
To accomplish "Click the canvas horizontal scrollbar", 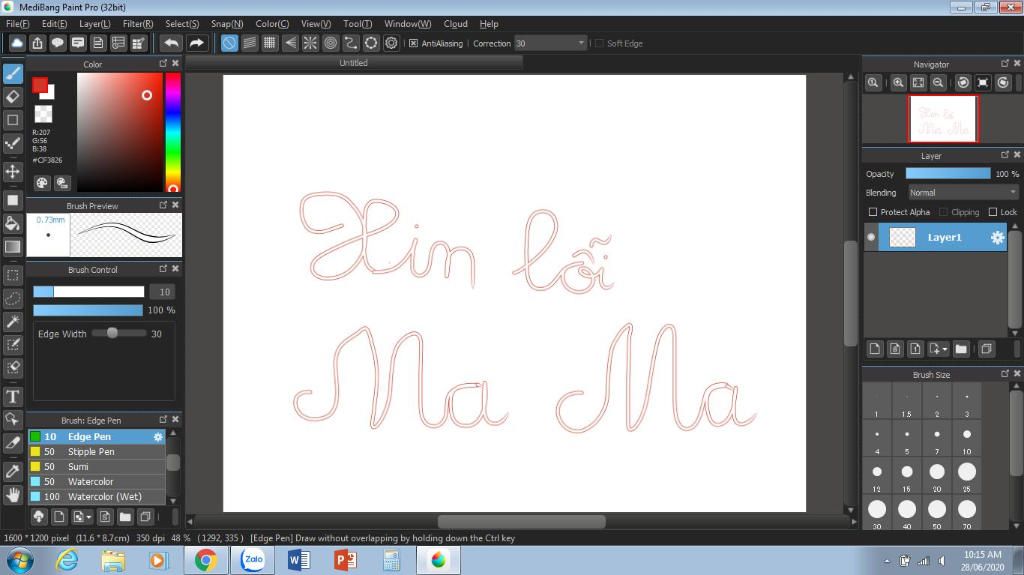I will pos(521,521).
